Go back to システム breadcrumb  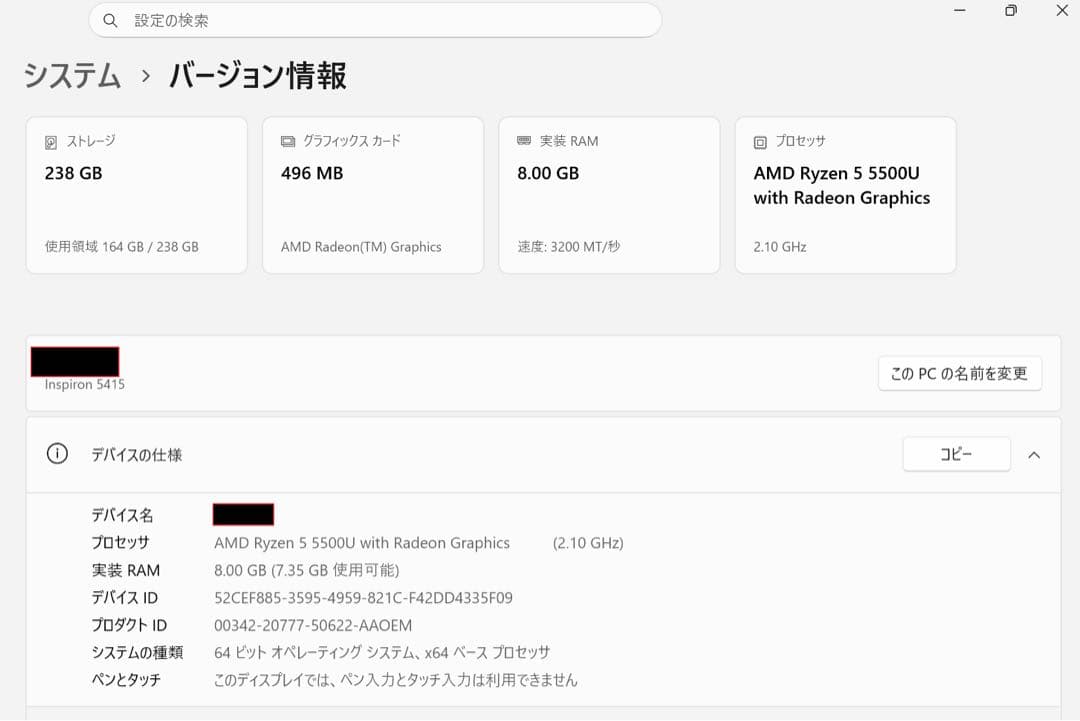pos(72,76)
